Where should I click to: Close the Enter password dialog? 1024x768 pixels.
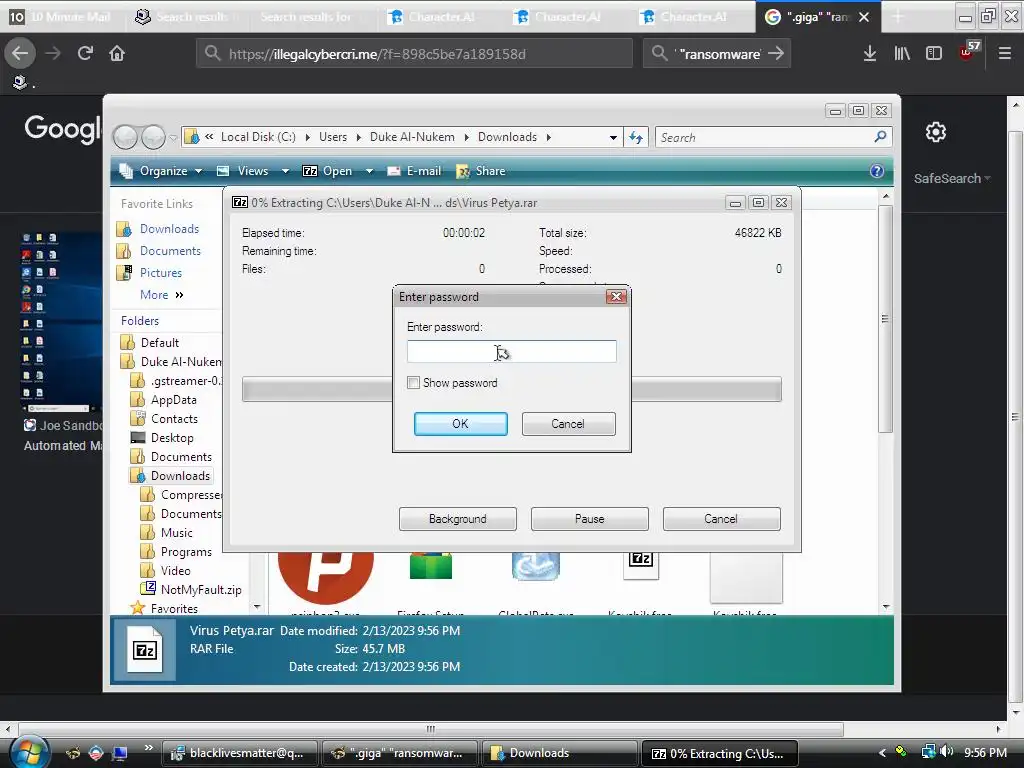pos(616,297)
